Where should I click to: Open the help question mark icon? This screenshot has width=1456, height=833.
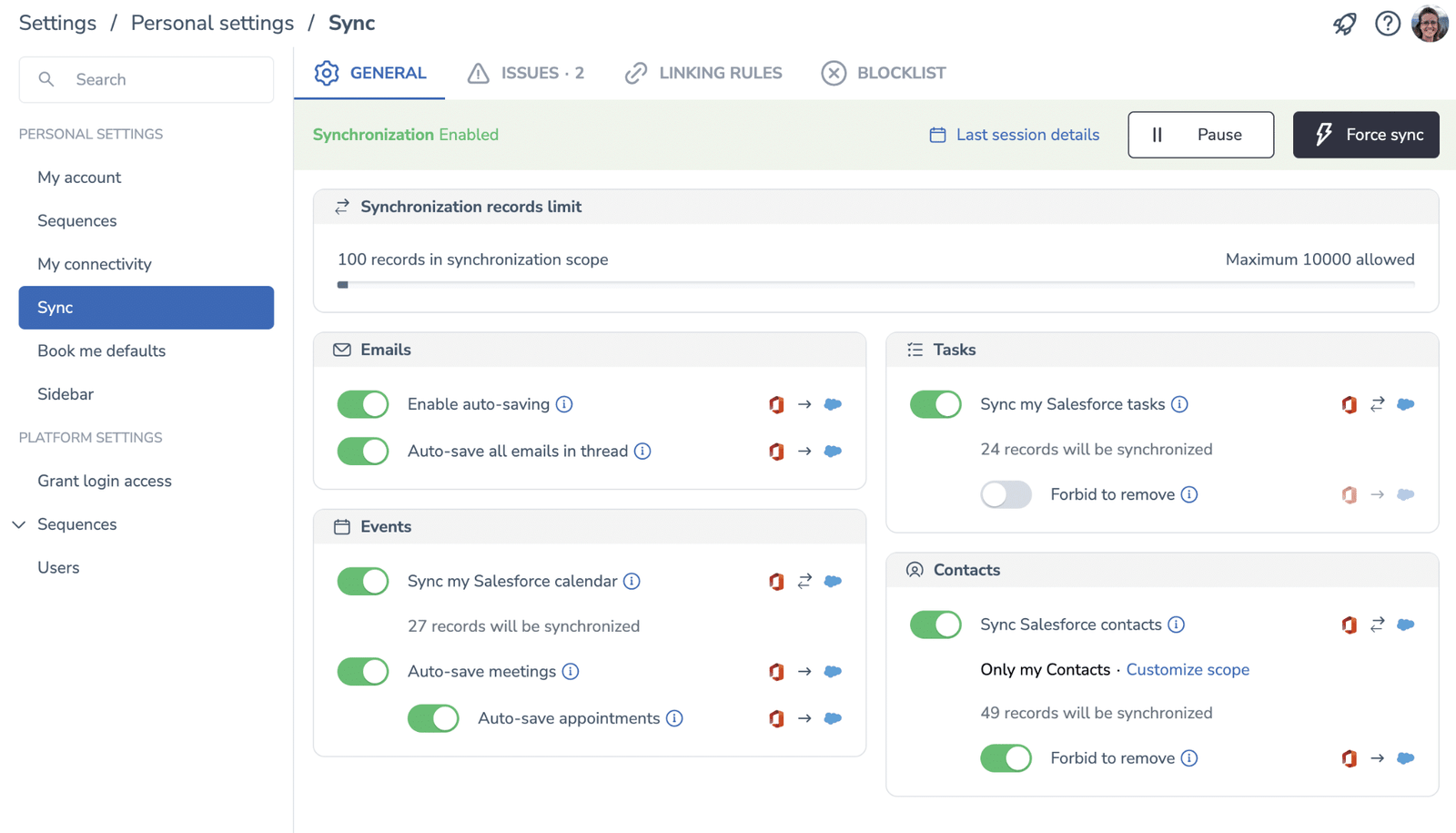[1387, 24]
